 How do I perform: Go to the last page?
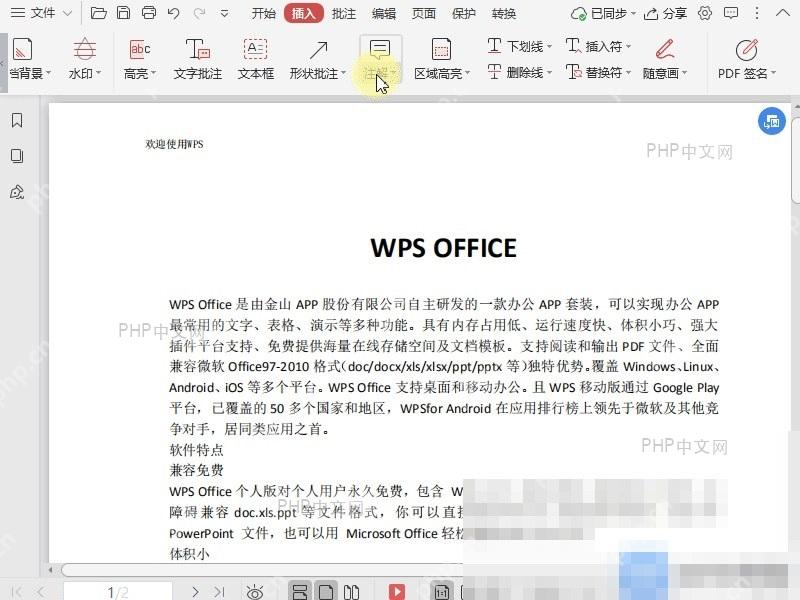point(219,592)
